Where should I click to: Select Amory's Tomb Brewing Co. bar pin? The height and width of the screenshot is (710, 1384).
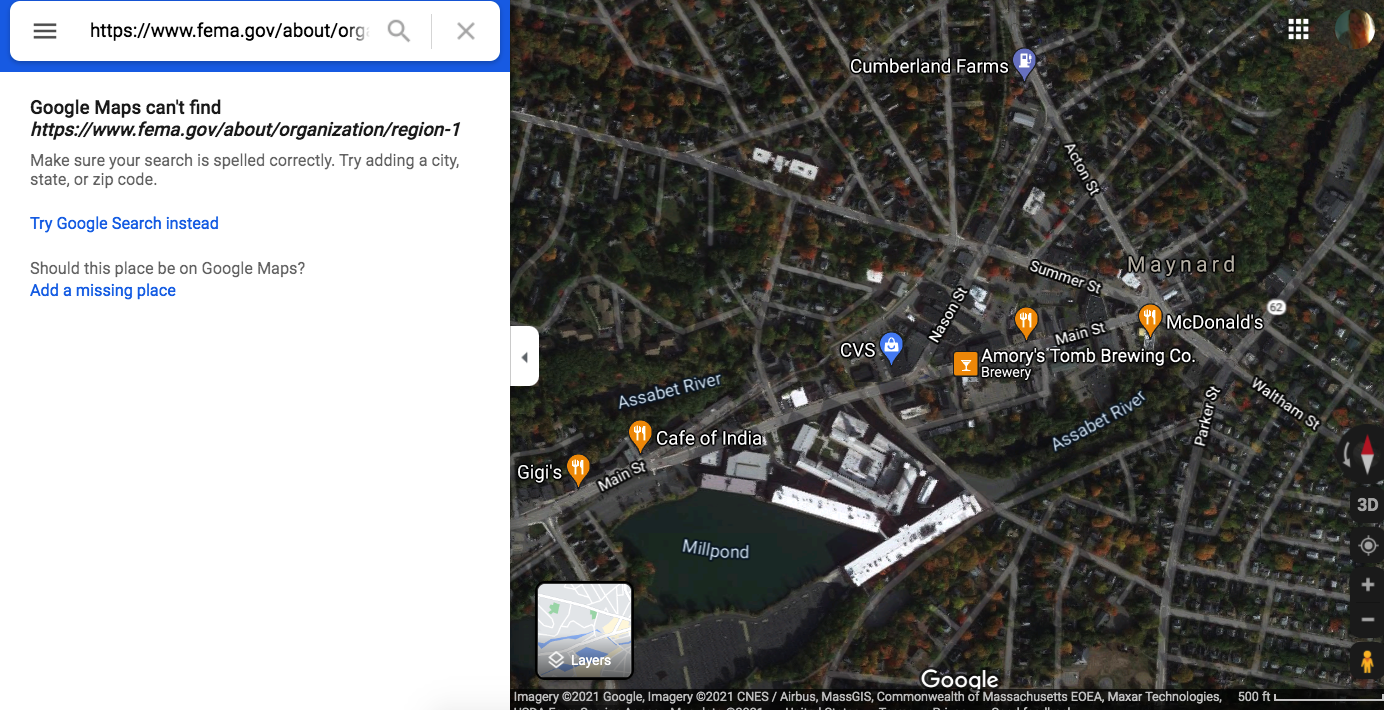coord(966,364)
